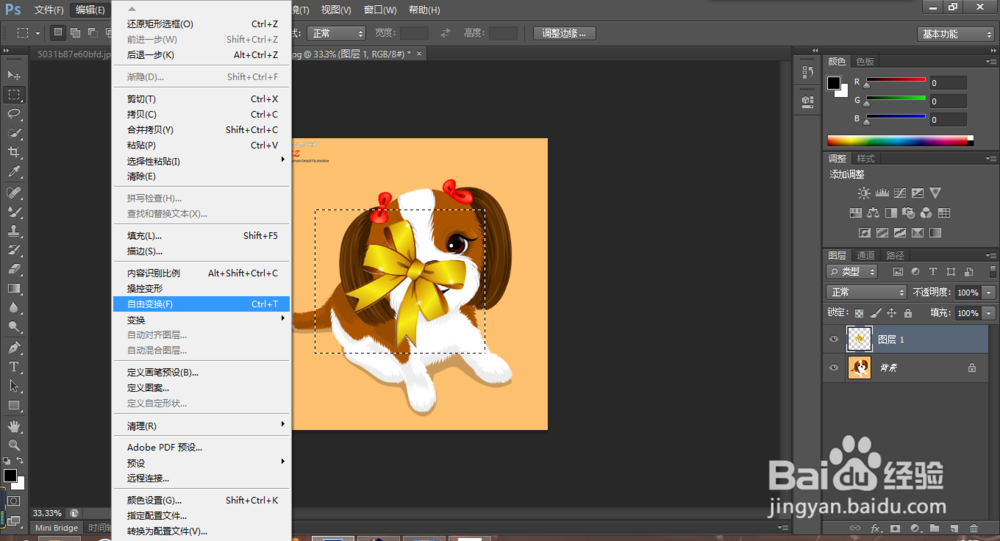1000x541 pixels.
Task: Open the 文件(F) menu
Action: 48,10
